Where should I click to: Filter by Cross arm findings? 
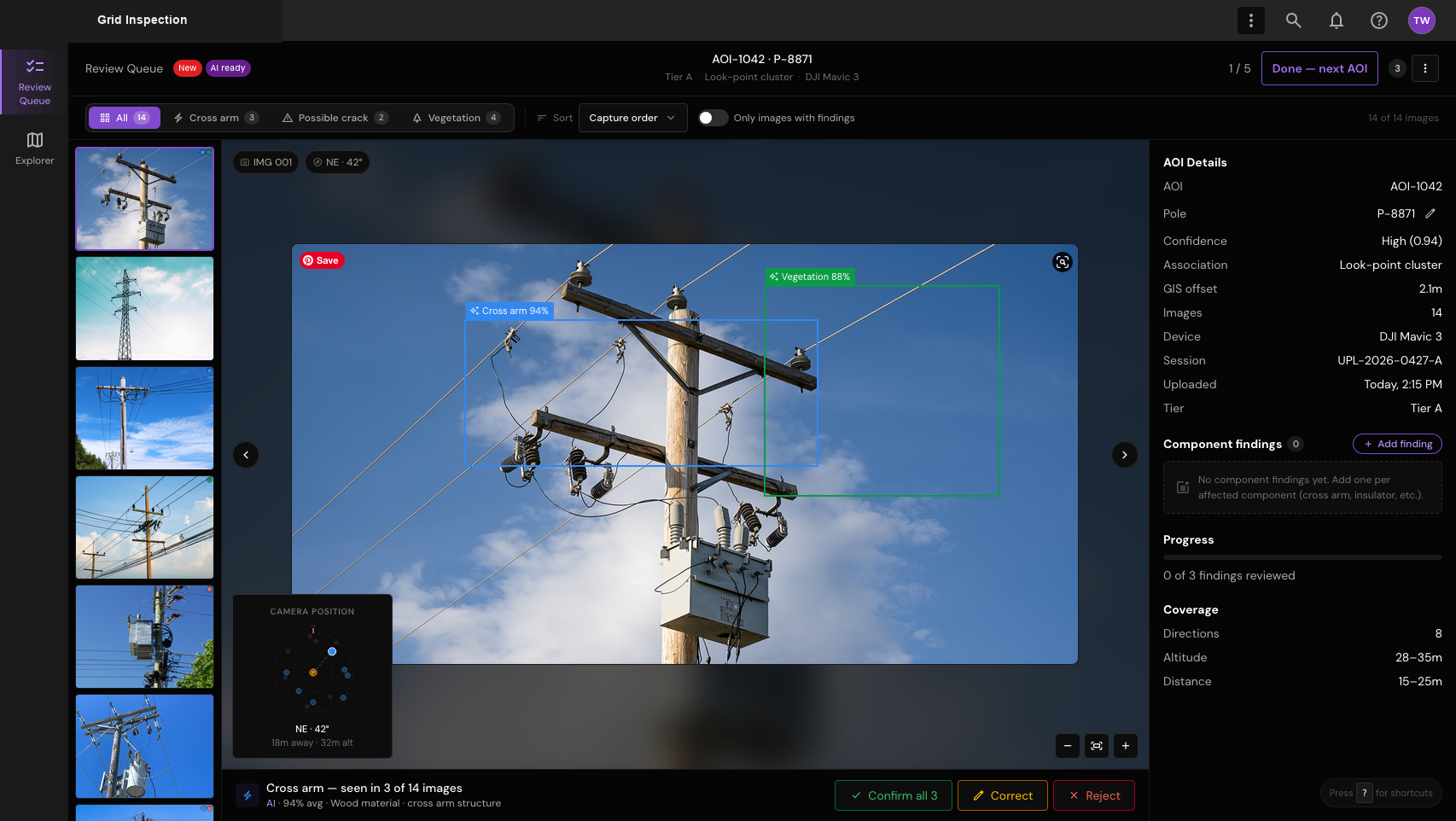(216, 118)
